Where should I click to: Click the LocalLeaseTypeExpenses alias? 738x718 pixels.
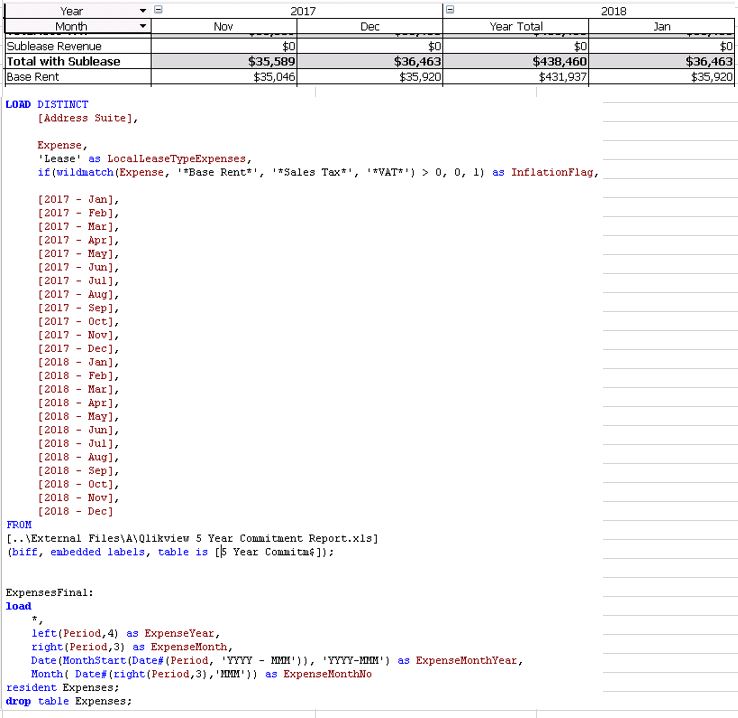click(176, 159)
